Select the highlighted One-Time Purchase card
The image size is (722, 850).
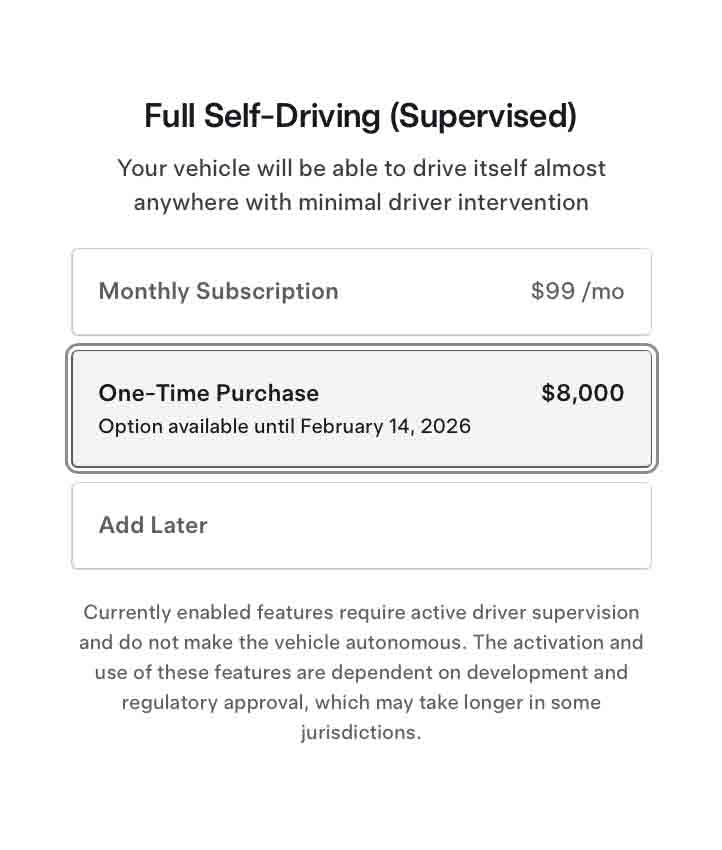pyautogui.click(x=361, y=407)
